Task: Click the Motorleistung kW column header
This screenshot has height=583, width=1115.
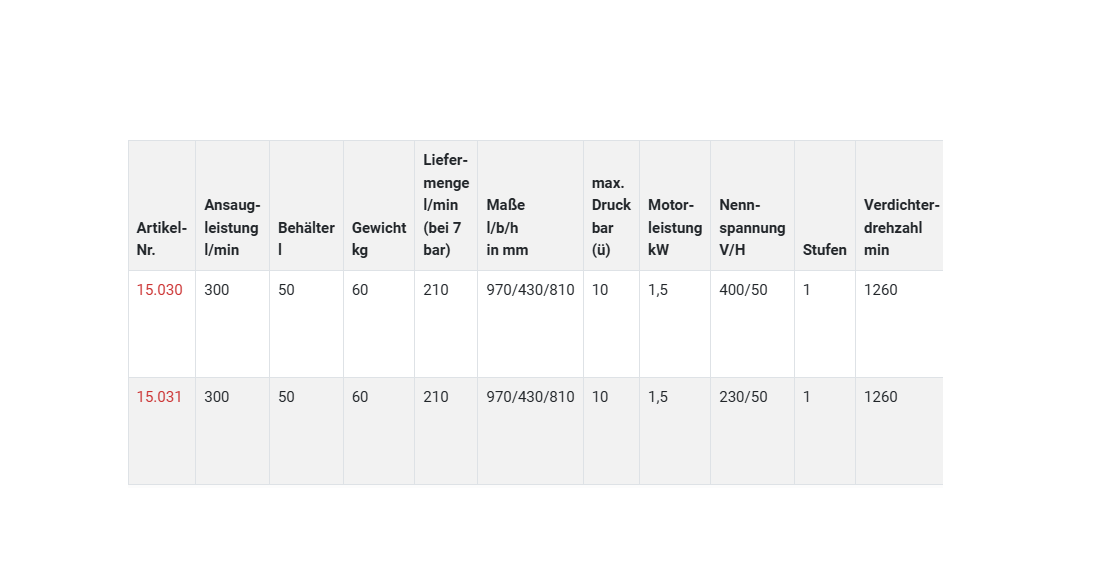Action: point(675,227)
